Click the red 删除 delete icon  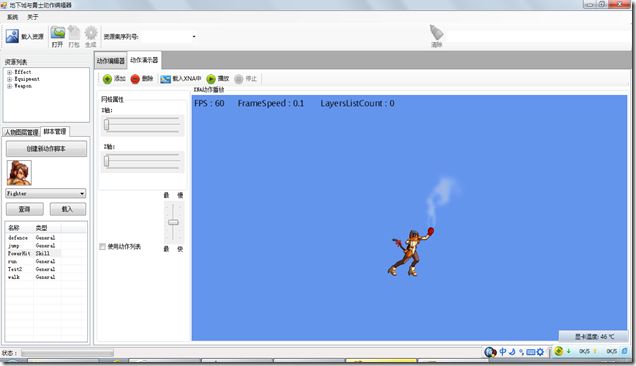click(x=135, y=79)
